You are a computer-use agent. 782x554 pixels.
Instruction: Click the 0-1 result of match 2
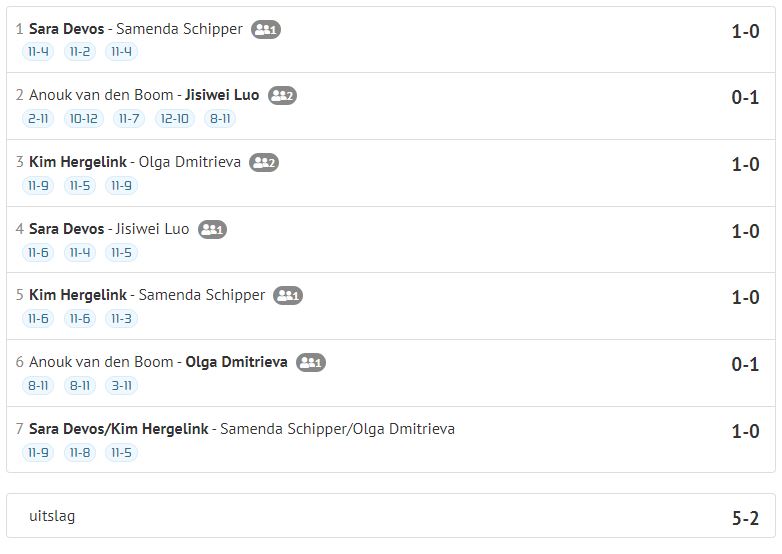pyautogui.click(x=745, y=97)
